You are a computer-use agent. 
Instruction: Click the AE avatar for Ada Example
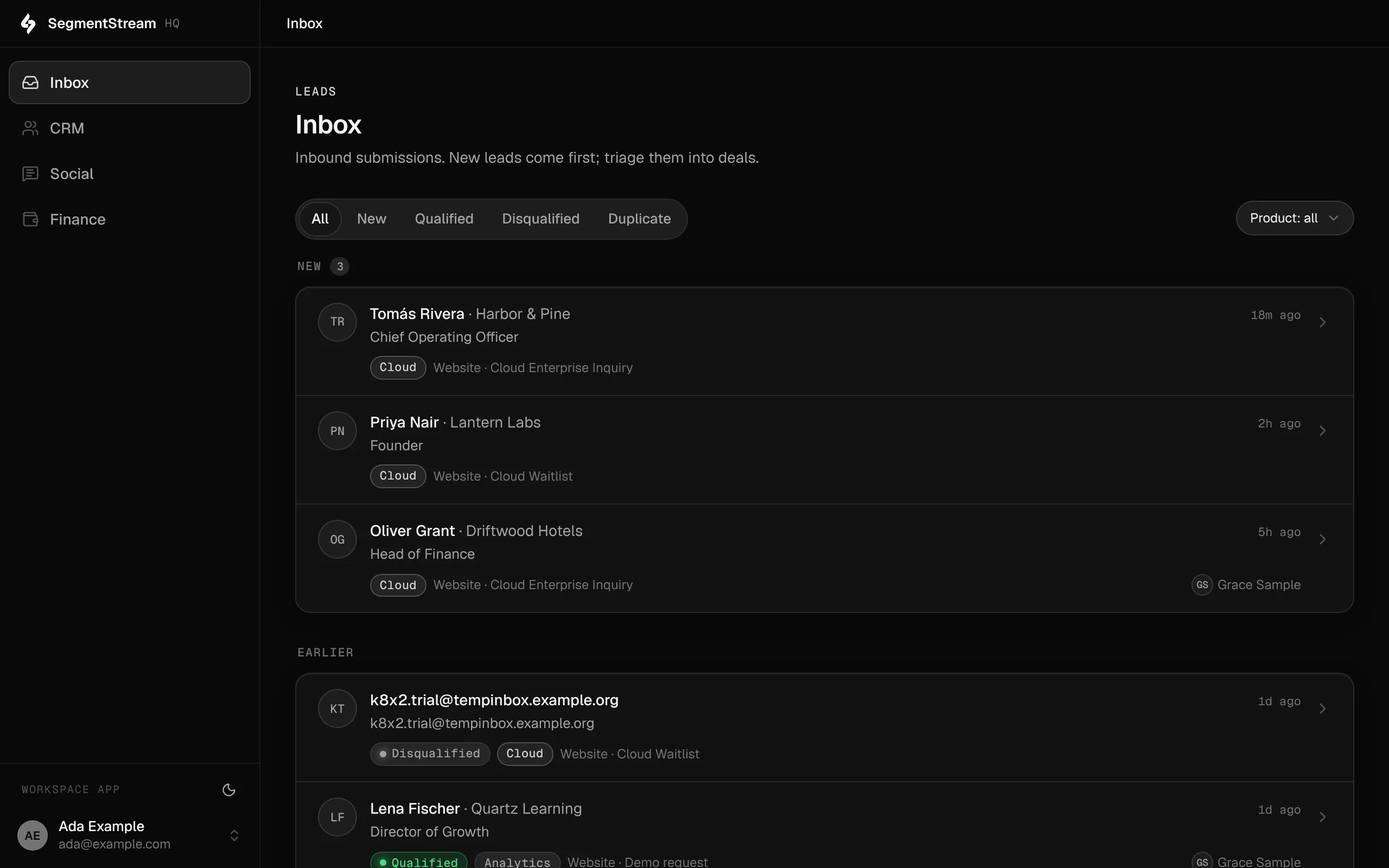coord(33,835)
